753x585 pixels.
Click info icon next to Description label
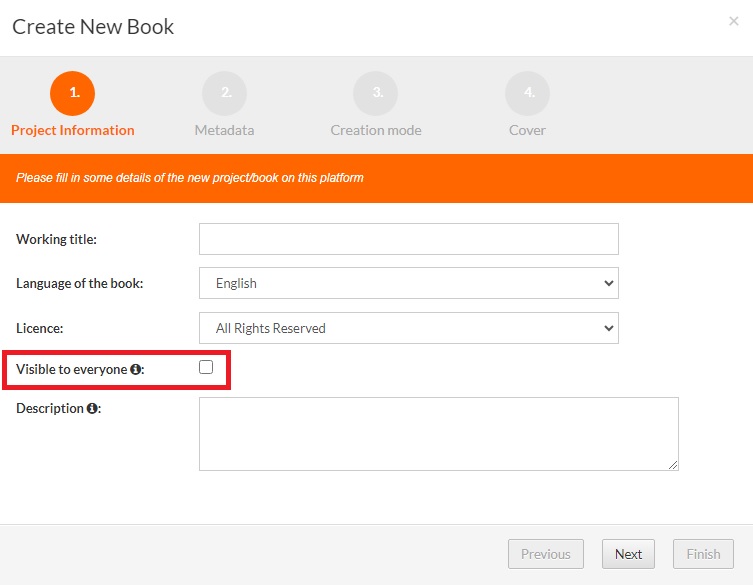92,409
